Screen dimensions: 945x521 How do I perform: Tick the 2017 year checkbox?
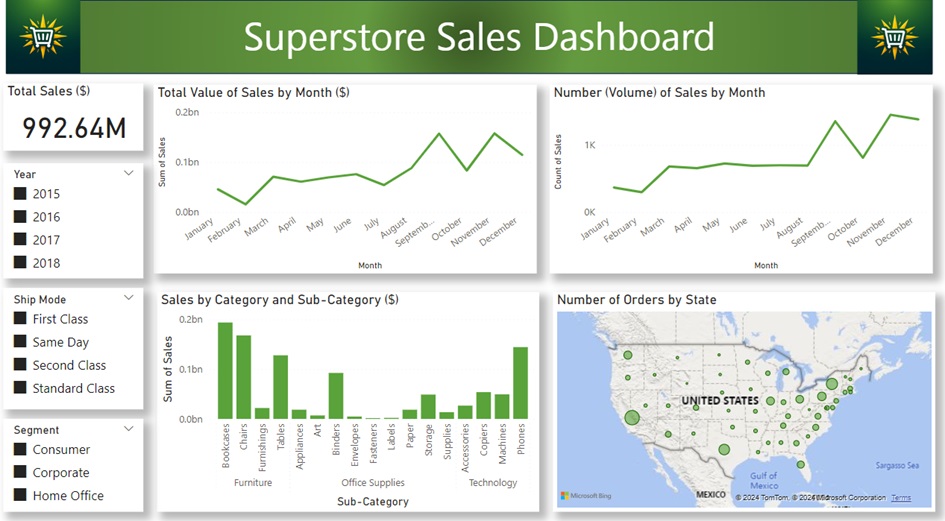[20, 239]
